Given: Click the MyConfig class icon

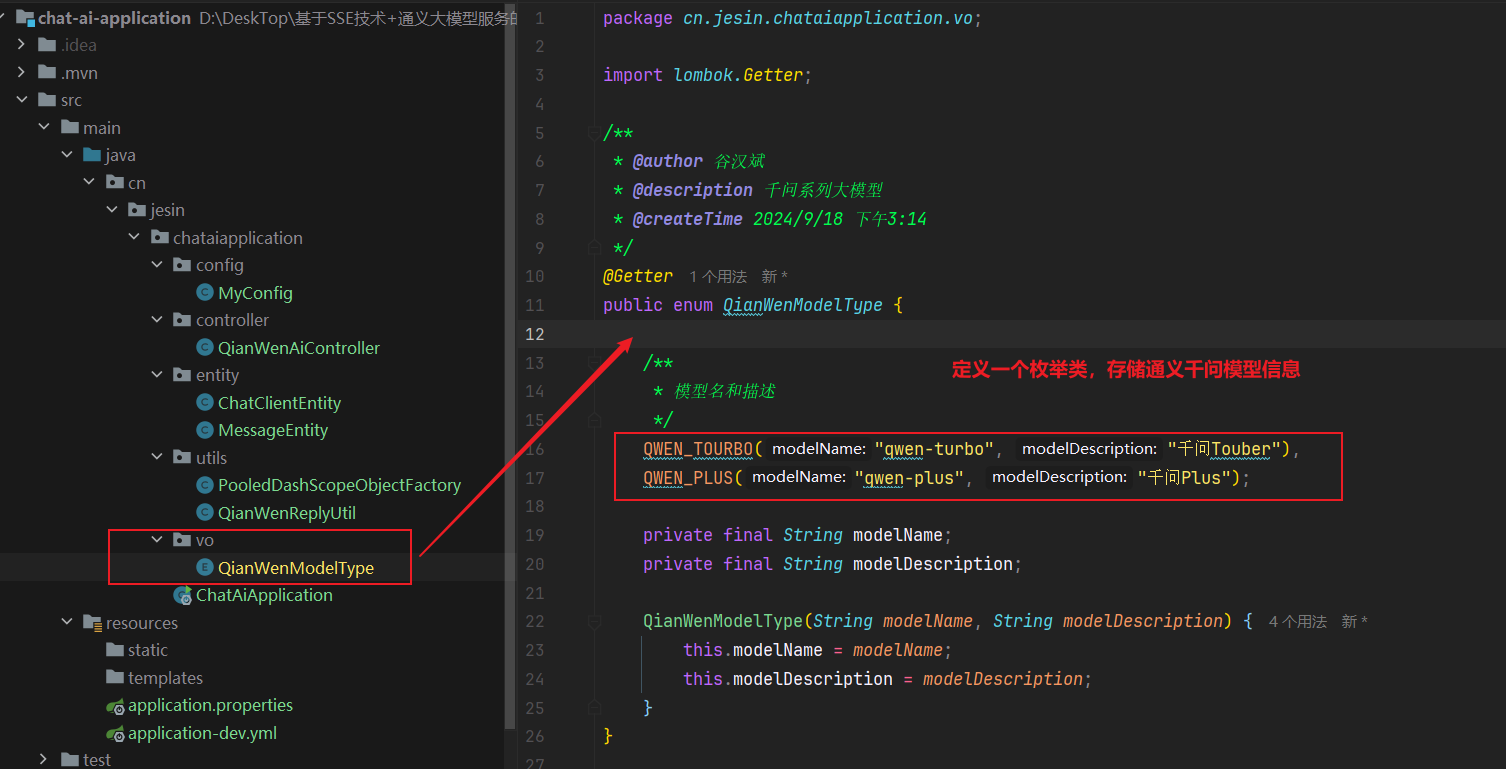Looking at the screenshot, I should pos(205,293).
